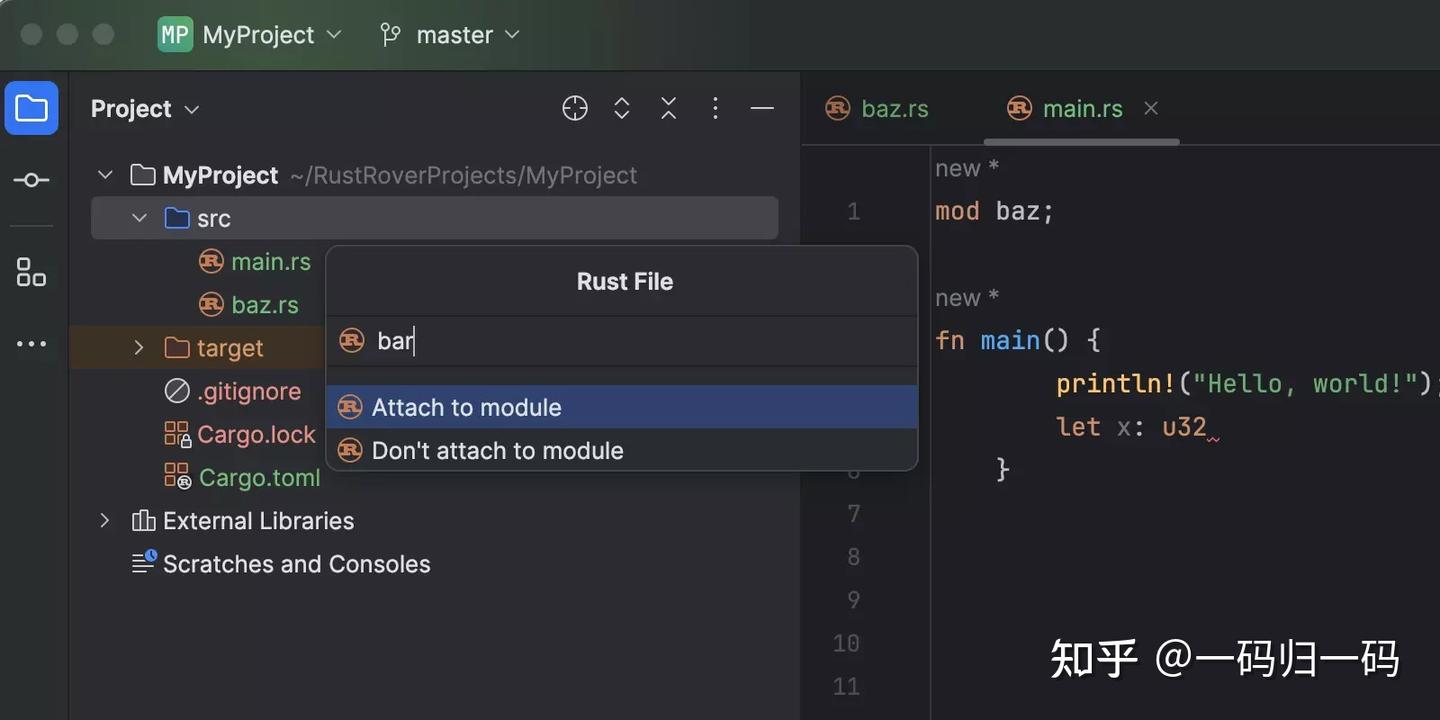The image size is (1440, 720).
Task: Click line number 1 in the gutter
Action: pos(853,211)
